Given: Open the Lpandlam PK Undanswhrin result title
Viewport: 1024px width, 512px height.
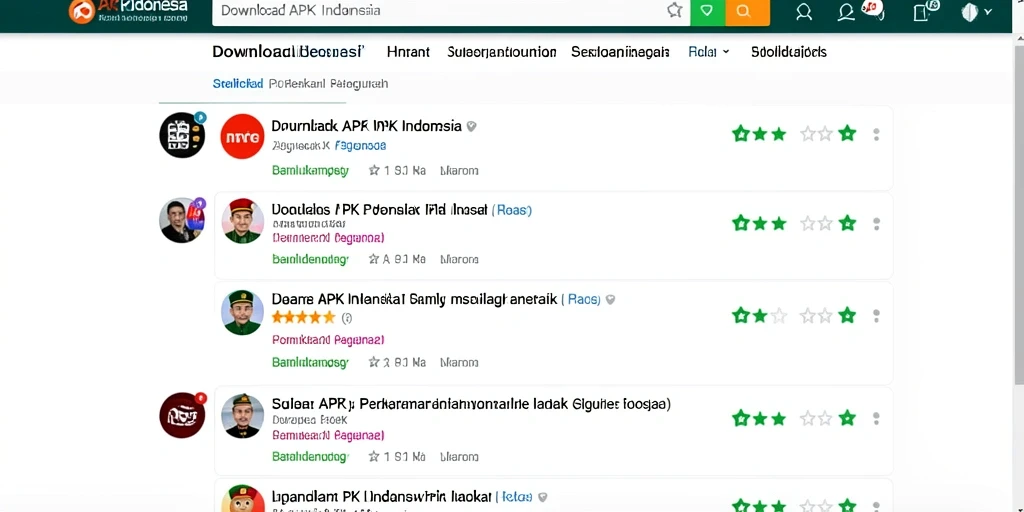Looking at the screenshot, I should 381,497.
